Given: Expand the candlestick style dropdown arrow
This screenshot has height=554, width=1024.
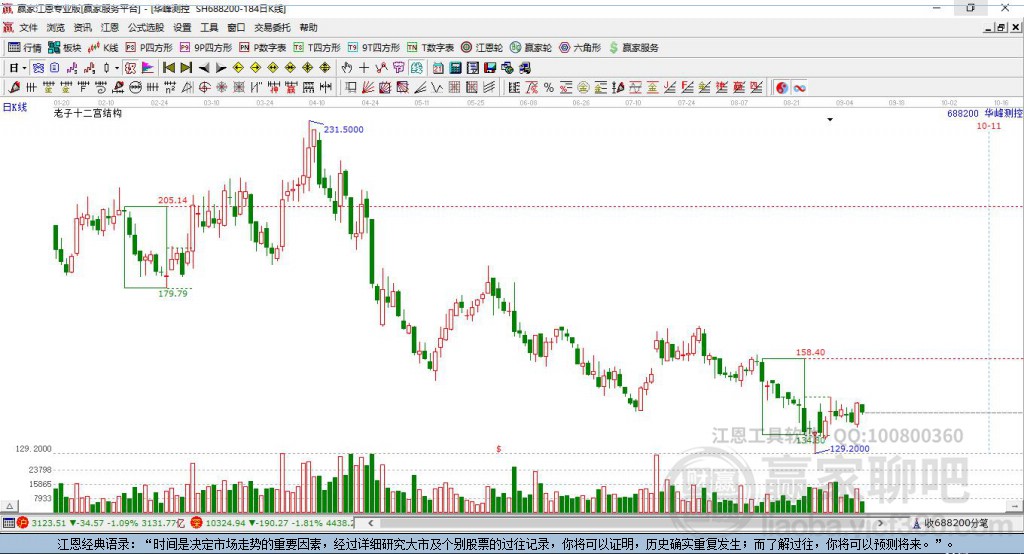Looking at the screenshot, I should [x=117, y=68].
